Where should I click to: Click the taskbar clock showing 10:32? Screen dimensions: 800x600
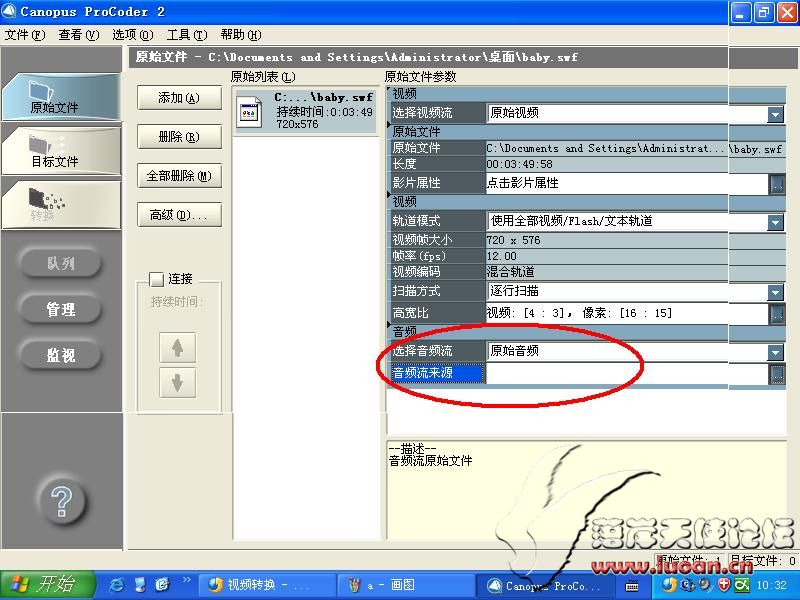[771, 585]
